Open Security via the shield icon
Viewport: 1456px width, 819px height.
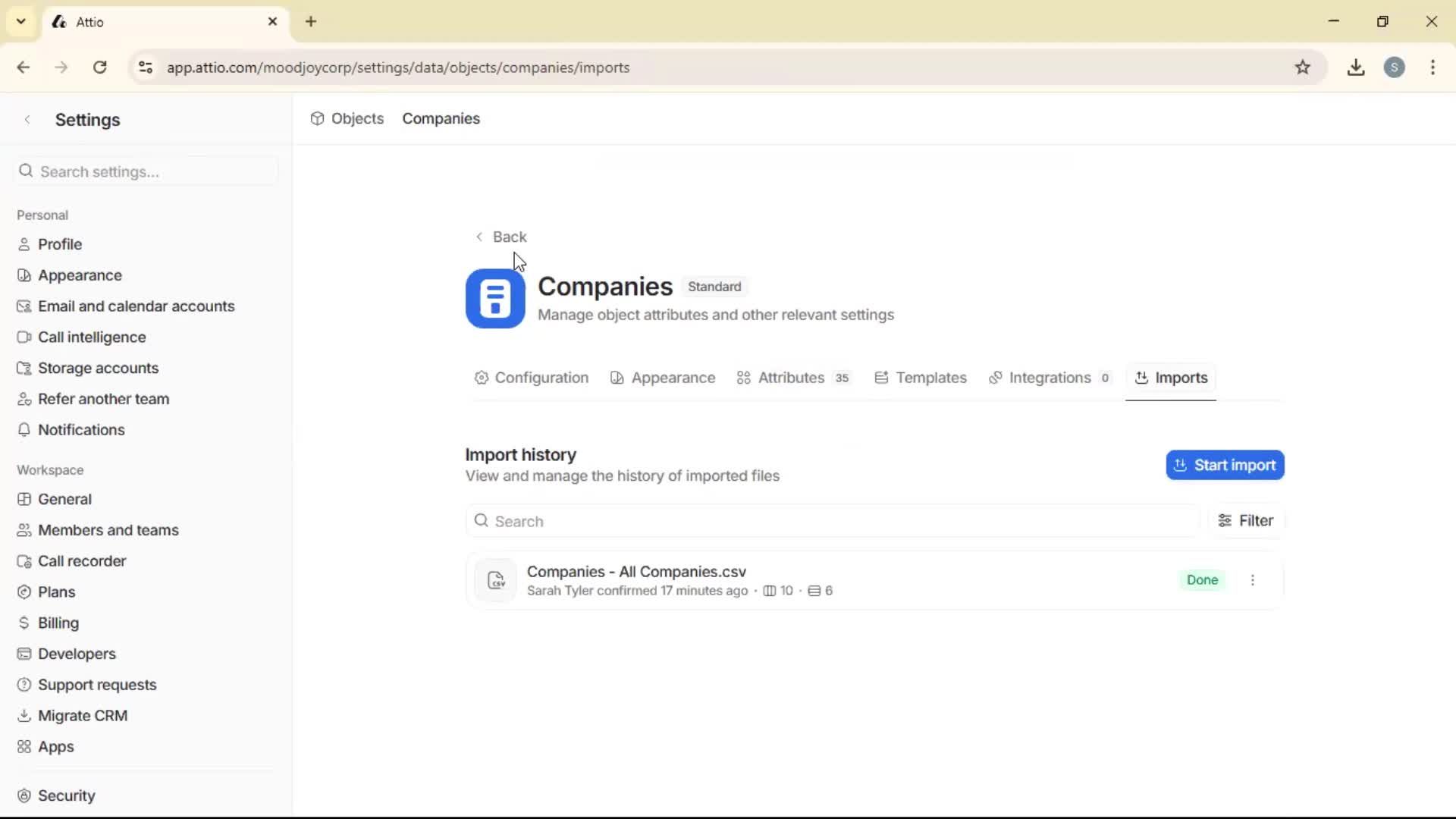[x=24, y=795]
